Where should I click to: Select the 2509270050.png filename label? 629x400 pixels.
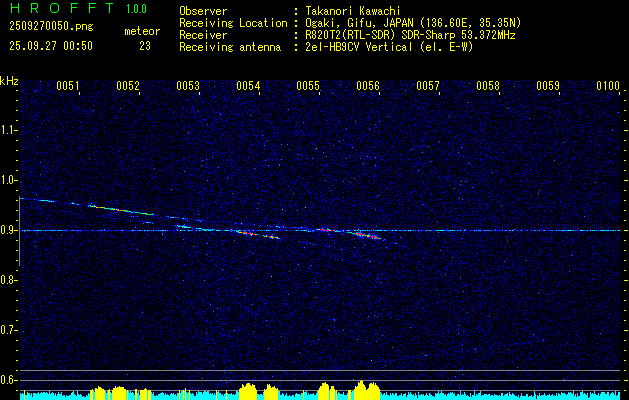click(51, 26)
